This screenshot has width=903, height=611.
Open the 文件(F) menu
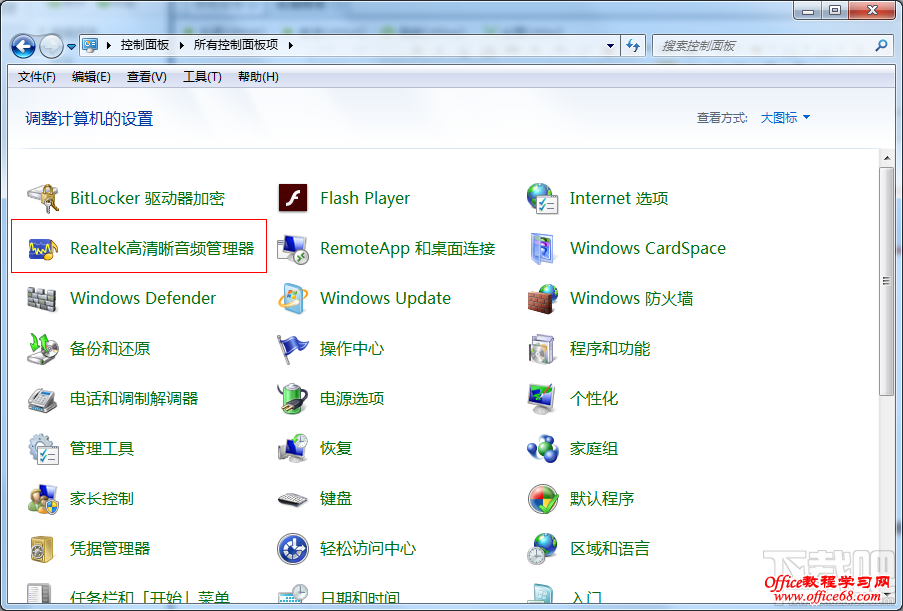point(36,77)
